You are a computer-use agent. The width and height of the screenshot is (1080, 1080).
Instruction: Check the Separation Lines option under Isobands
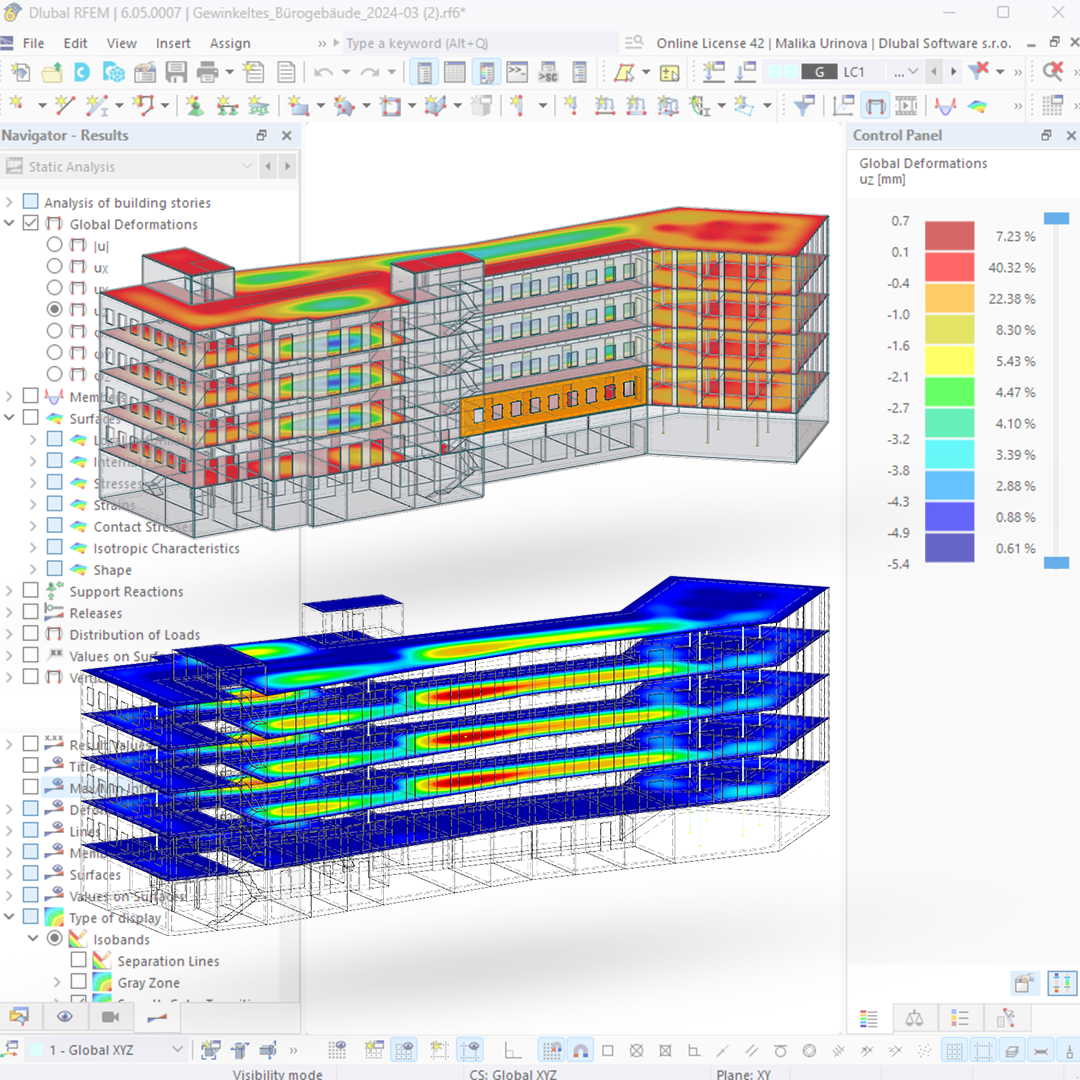(x=77, y=960)
